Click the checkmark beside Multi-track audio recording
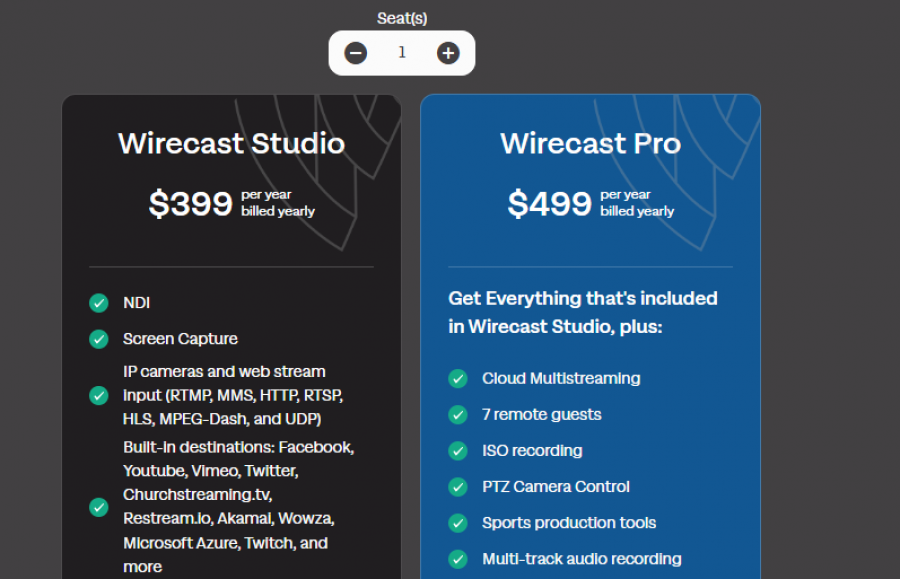900x579 pixels. pos(458,559)
